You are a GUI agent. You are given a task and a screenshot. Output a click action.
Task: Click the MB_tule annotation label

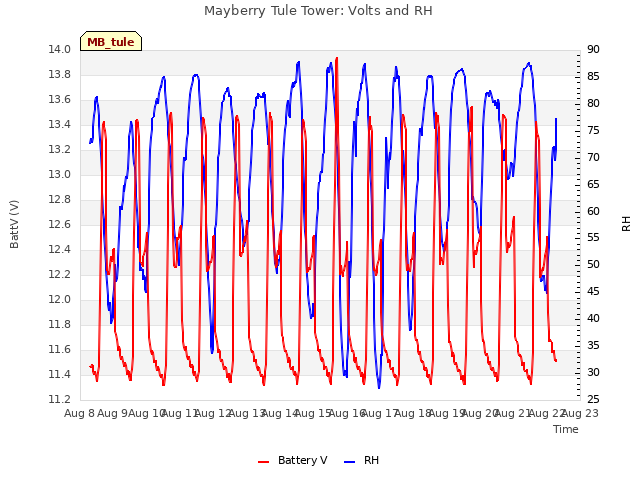pos(111,42)
